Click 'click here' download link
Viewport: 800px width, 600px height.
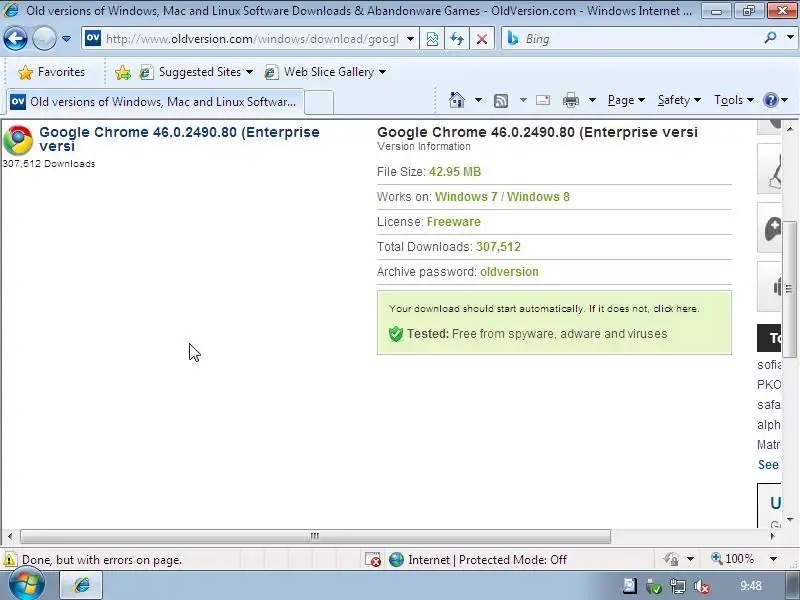point(676,309)
